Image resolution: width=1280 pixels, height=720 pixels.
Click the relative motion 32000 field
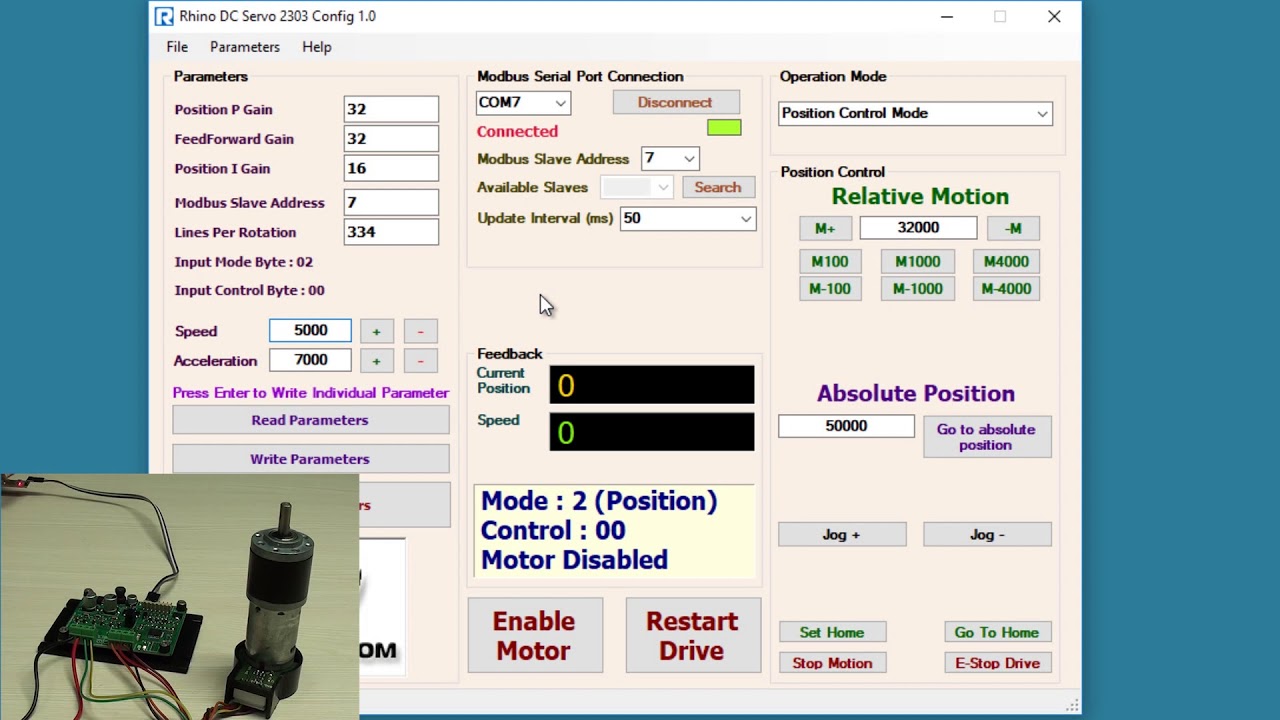point(918,228)
